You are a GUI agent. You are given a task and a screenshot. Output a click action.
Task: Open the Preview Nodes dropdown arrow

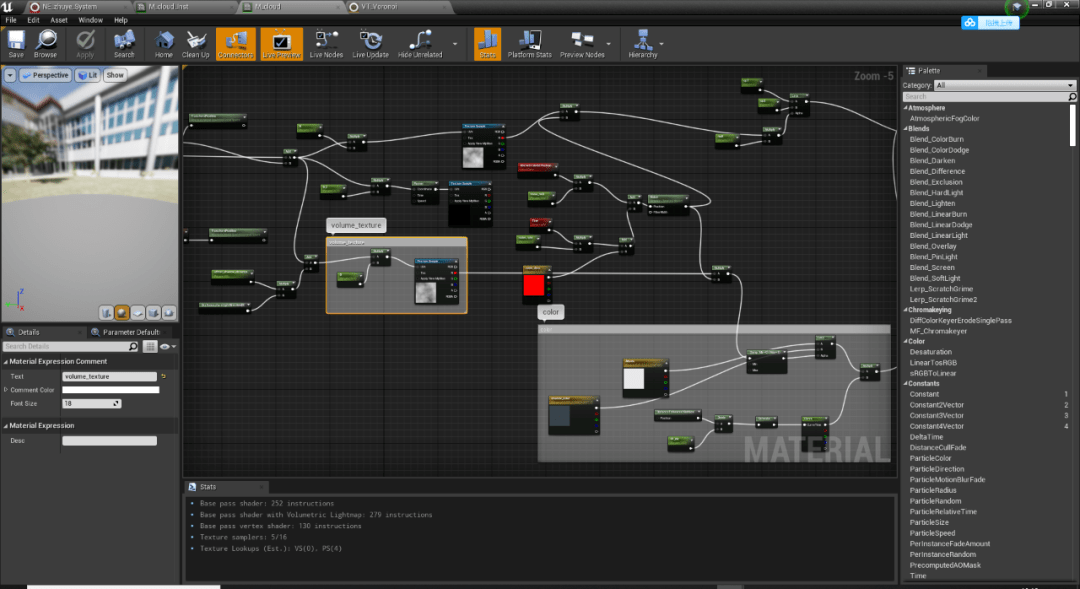[608, 44]
